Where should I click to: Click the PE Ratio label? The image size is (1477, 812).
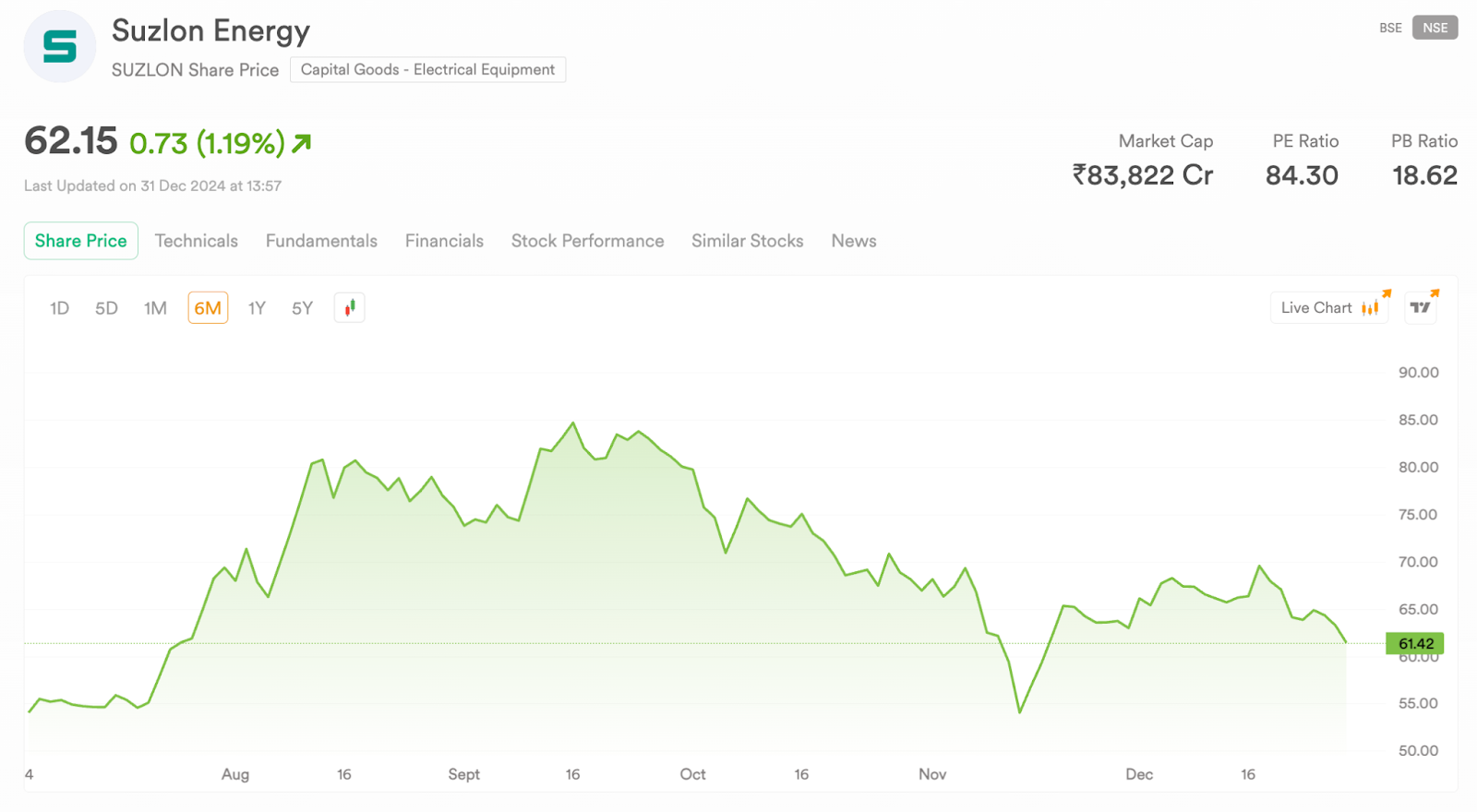tap(1305, 141)
